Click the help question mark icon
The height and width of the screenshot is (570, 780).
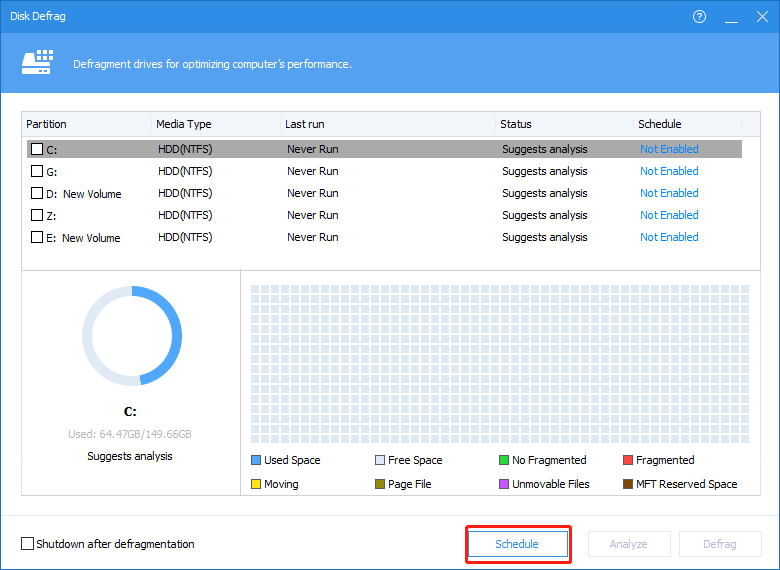[699, 17]
